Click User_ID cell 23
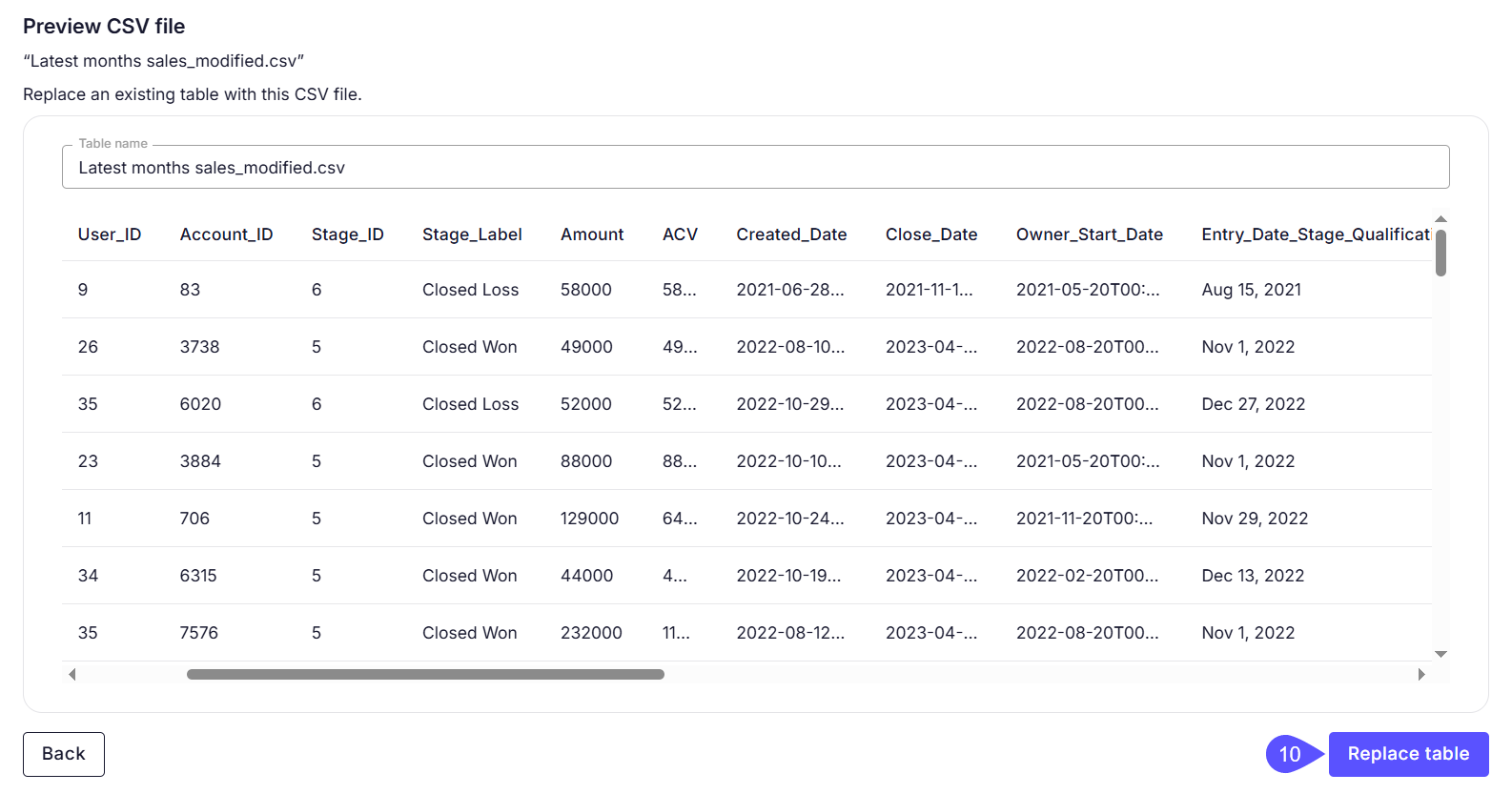The image size is (1512, 794). coord(88,461)
